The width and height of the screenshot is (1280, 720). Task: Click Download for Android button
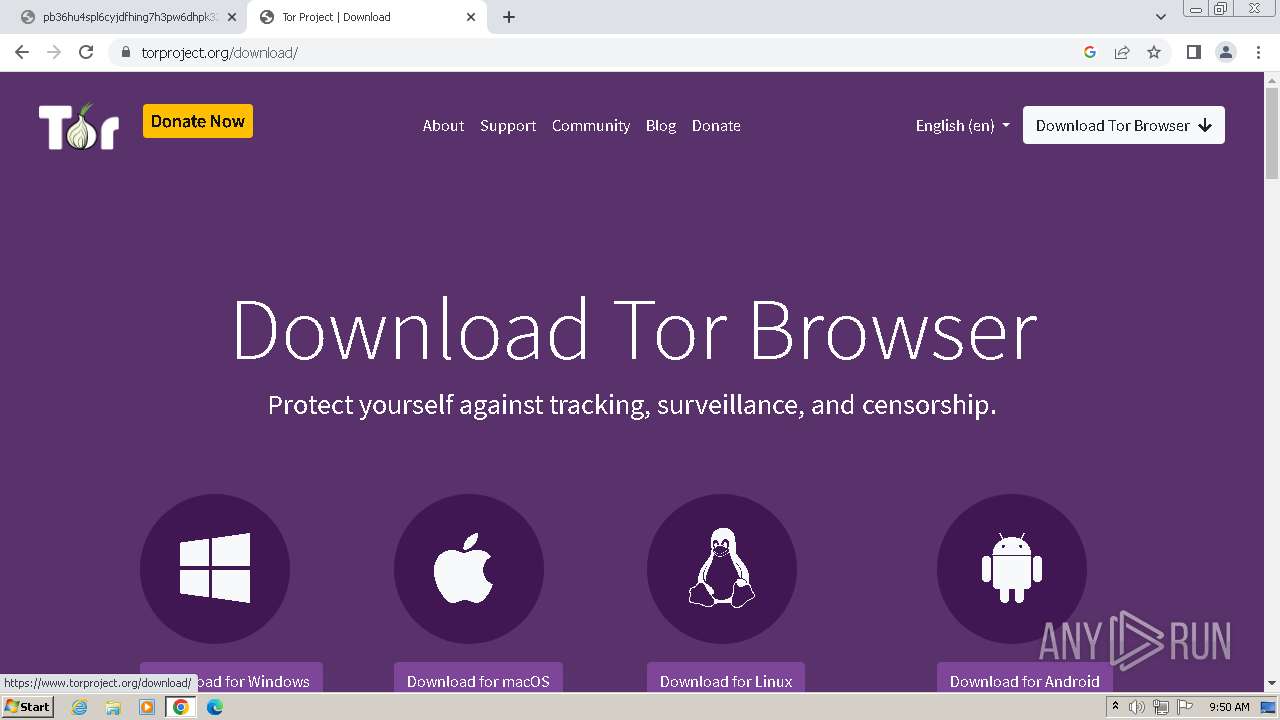point(1025,677)
